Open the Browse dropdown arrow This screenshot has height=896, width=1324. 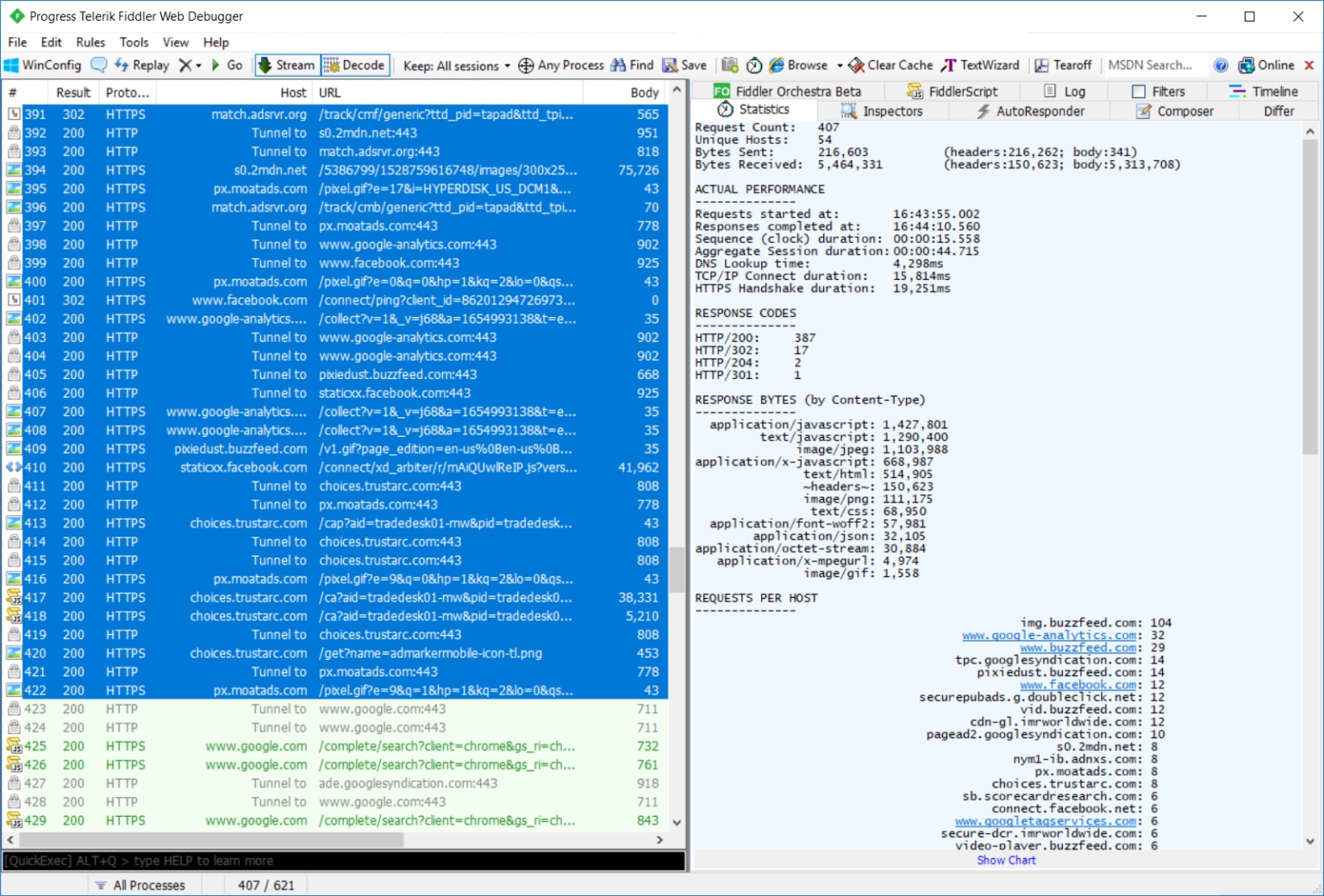point(840,65)
